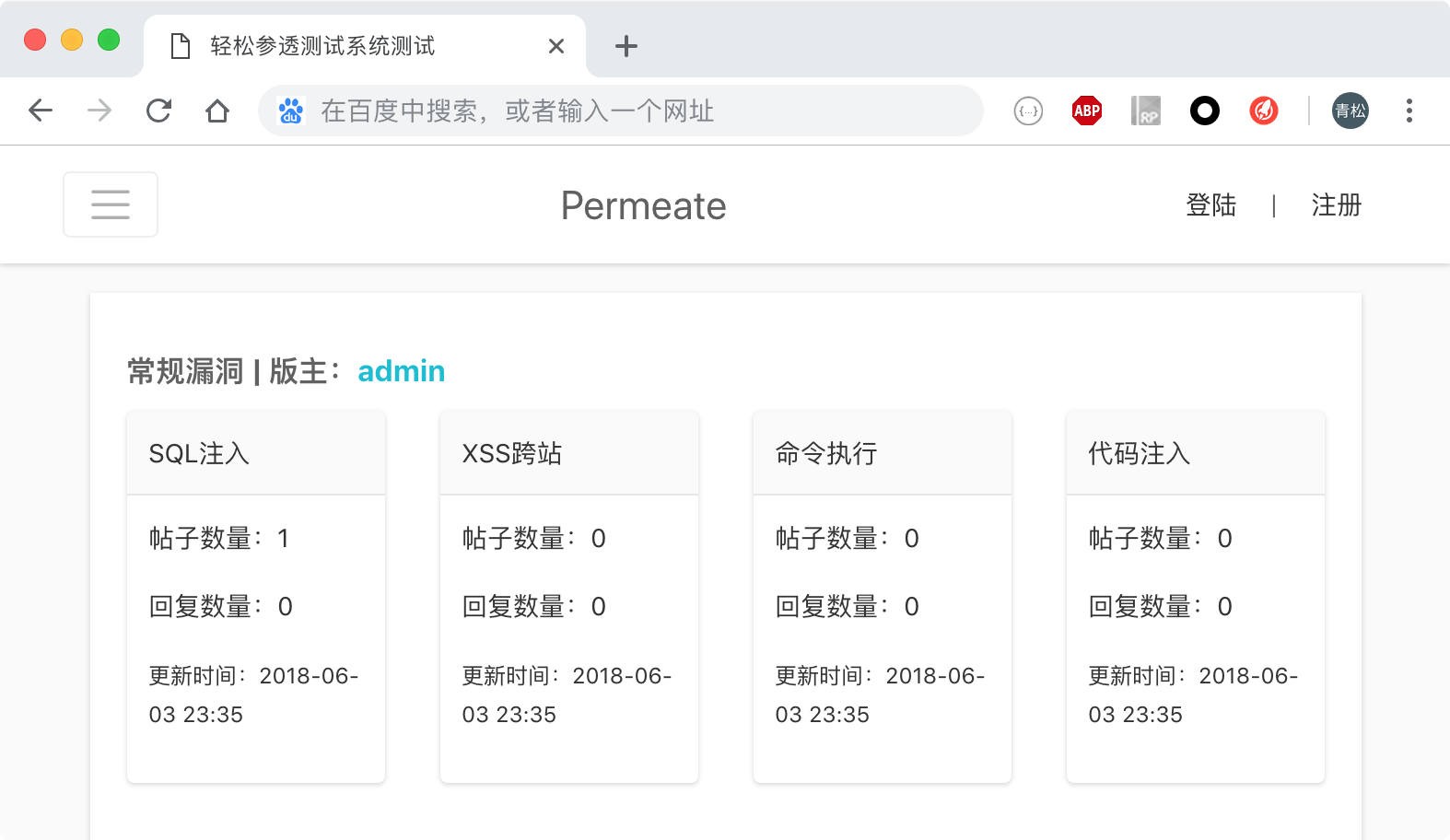Select the 轻松渗透测试系统测试 tab
The height and width of the screenshot is (840, 1450).
(x=322, y=46)
